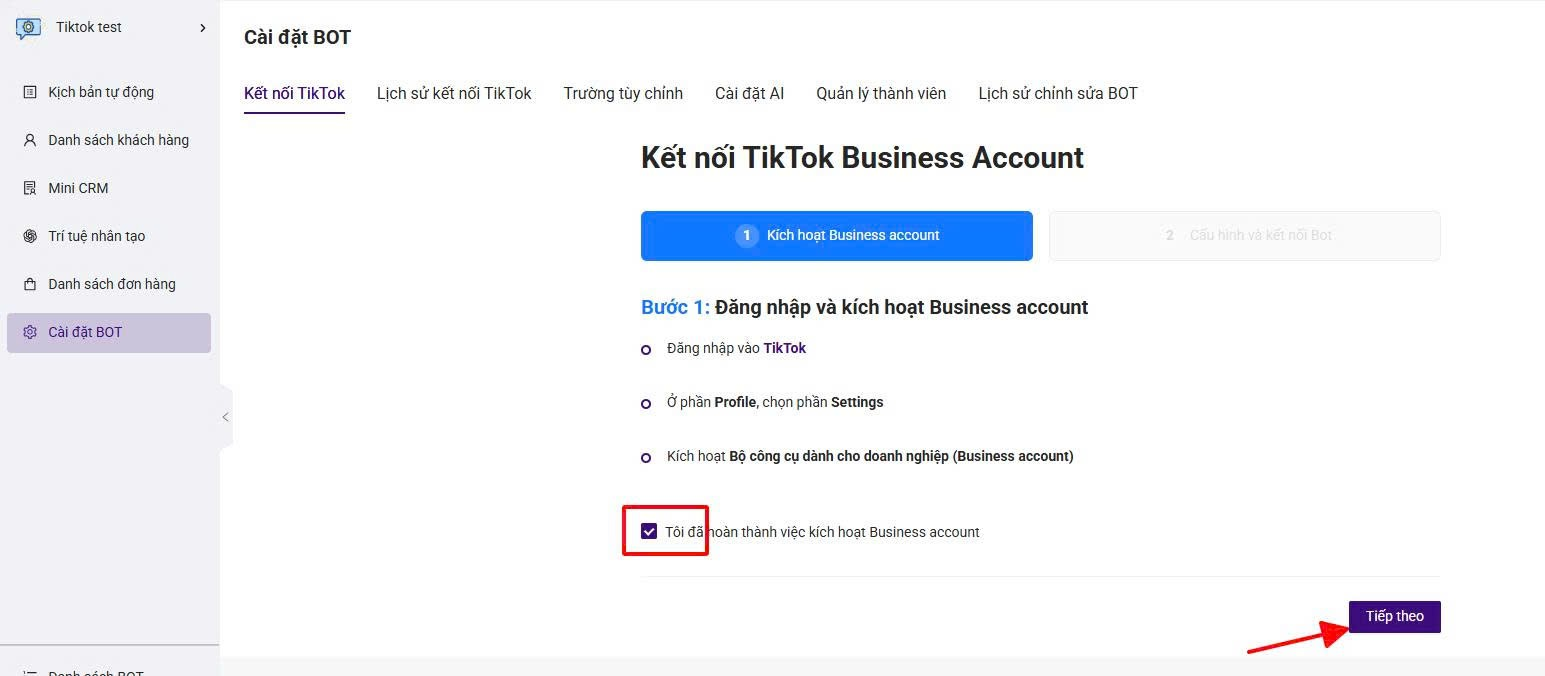Select the Kết nối TikTok tab
This screenshot has height=676, width=1545.
pos(294,93)
